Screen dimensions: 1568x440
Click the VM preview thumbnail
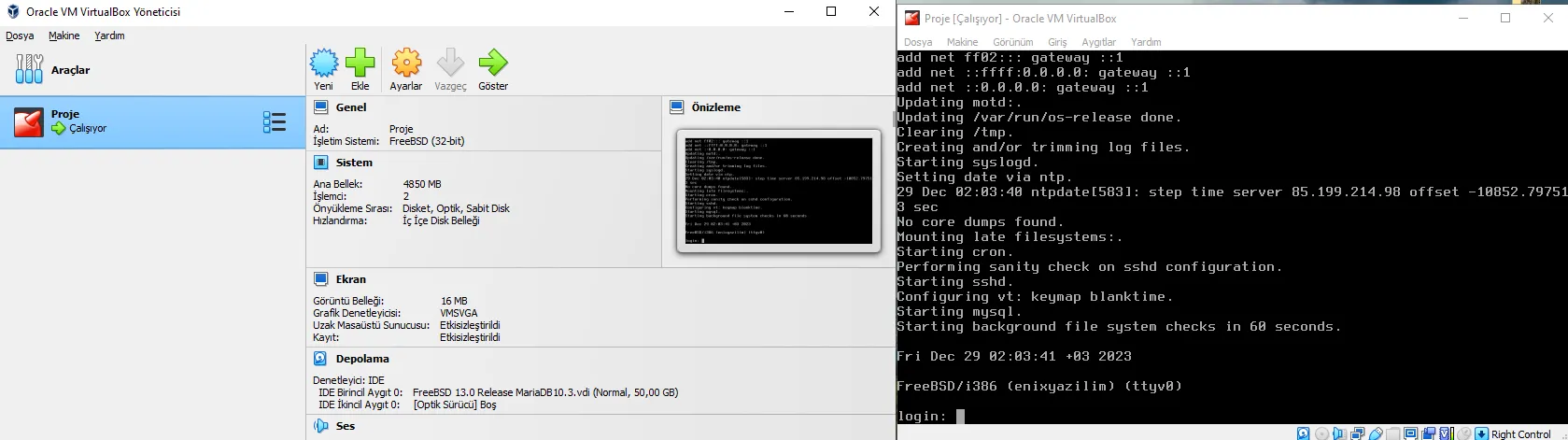tap(779, 191)
